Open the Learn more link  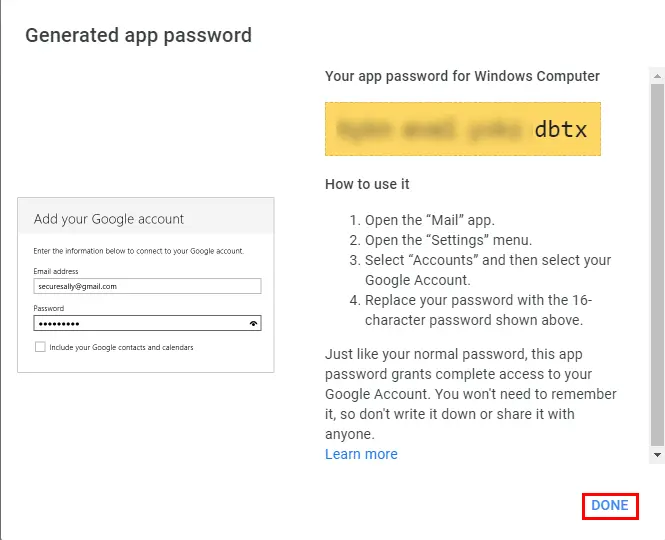coord(361,454)
